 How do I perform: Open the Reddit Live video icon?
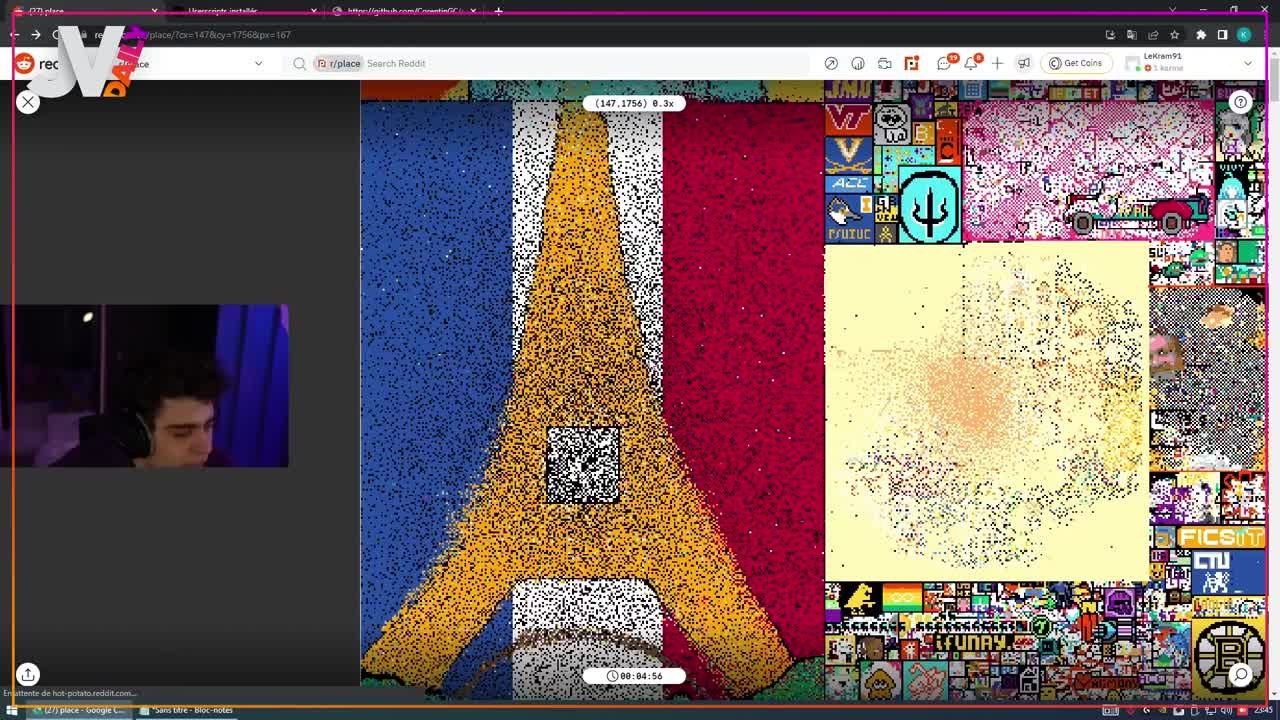pyautogui.click(x=885, y=63)
